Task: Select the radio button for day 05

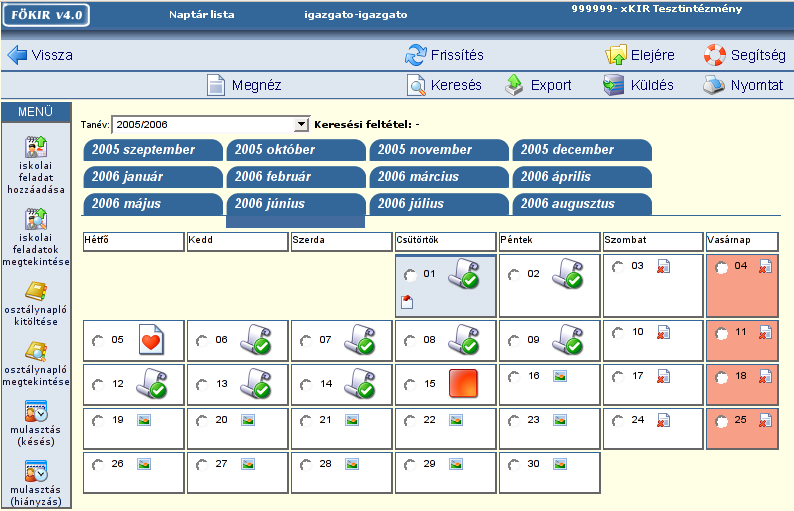Action: click(x=98, y=340)
